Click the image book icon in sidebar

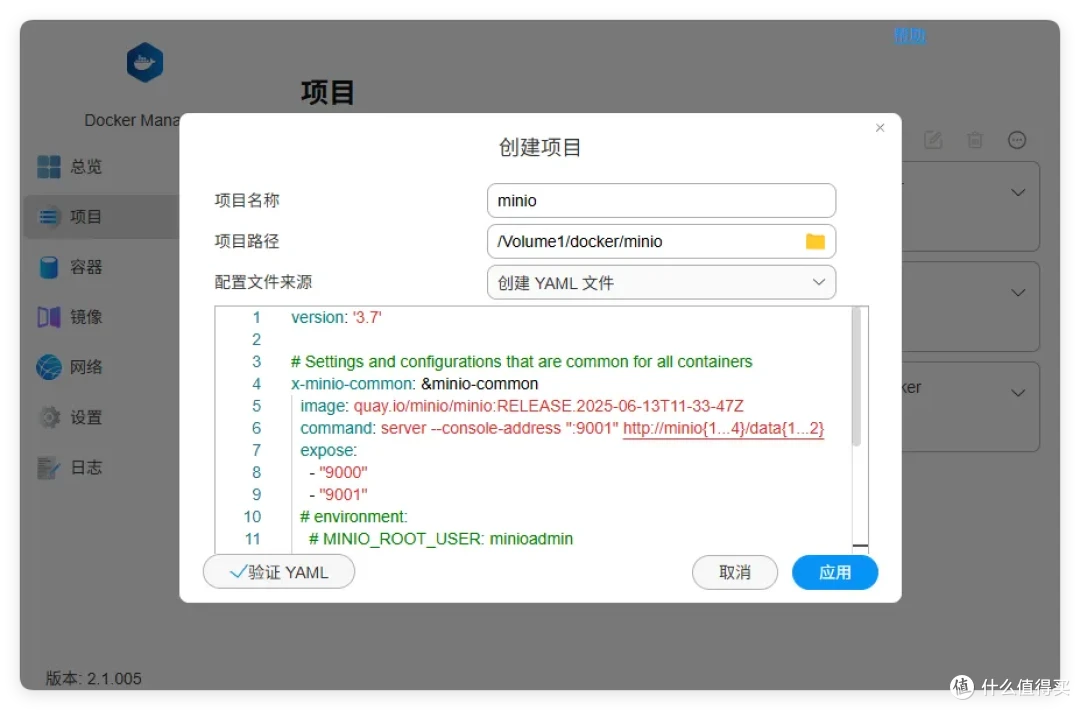[x=49, y=317]
